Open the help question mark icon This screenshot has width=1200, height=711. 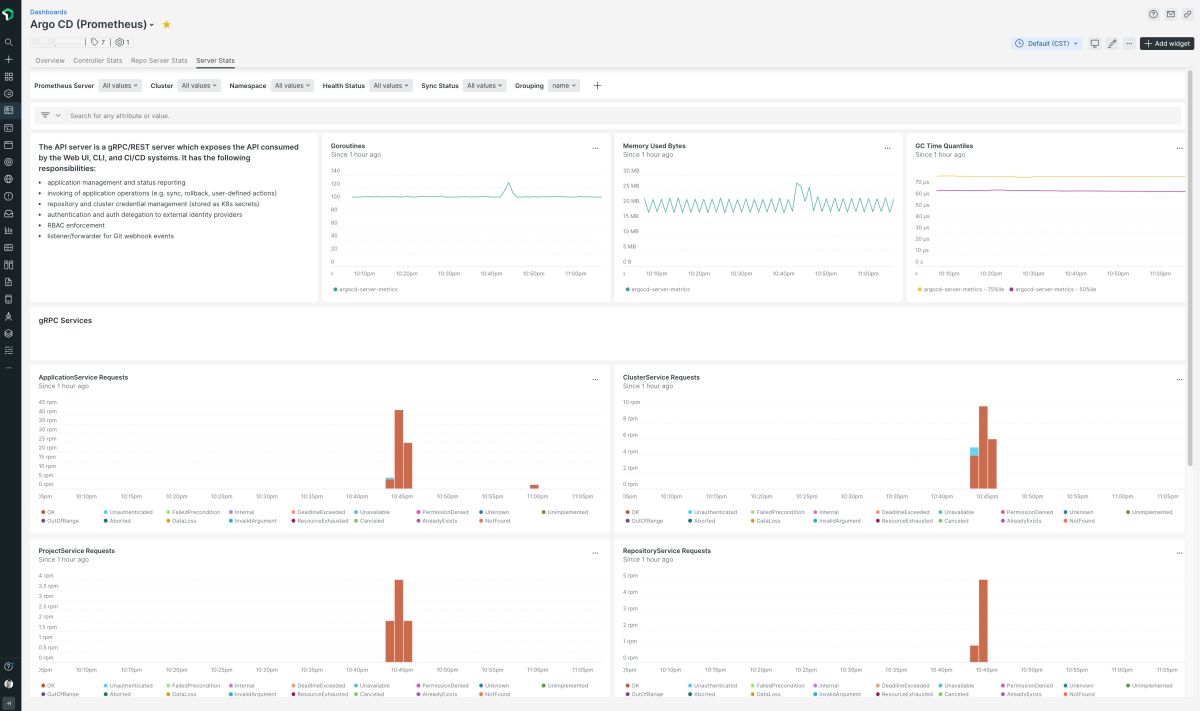point(1153,14)
